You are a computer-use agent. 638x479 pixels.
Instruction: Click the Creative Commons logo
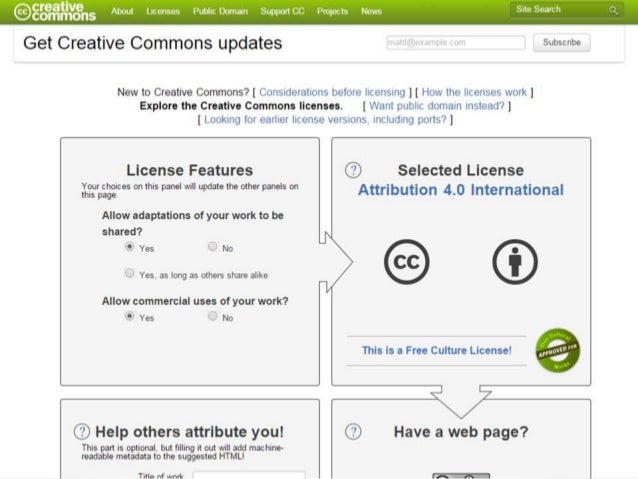coord(55,11)
